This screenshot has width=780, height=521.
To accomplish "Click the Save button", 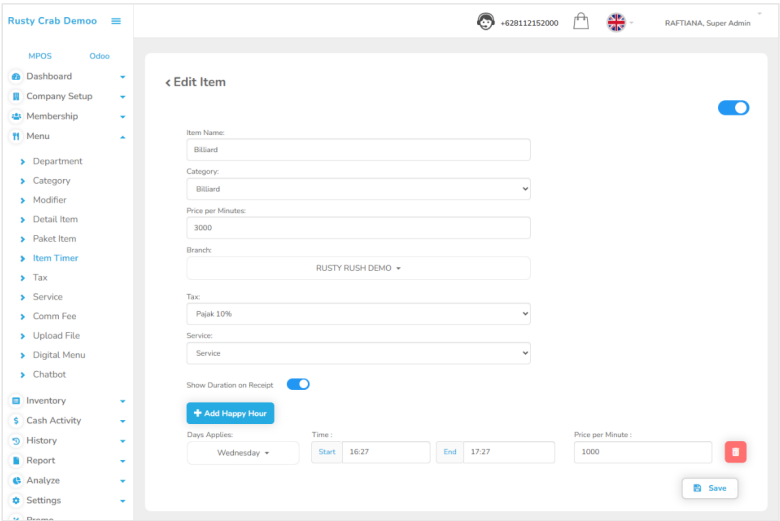I will [710, 488].
